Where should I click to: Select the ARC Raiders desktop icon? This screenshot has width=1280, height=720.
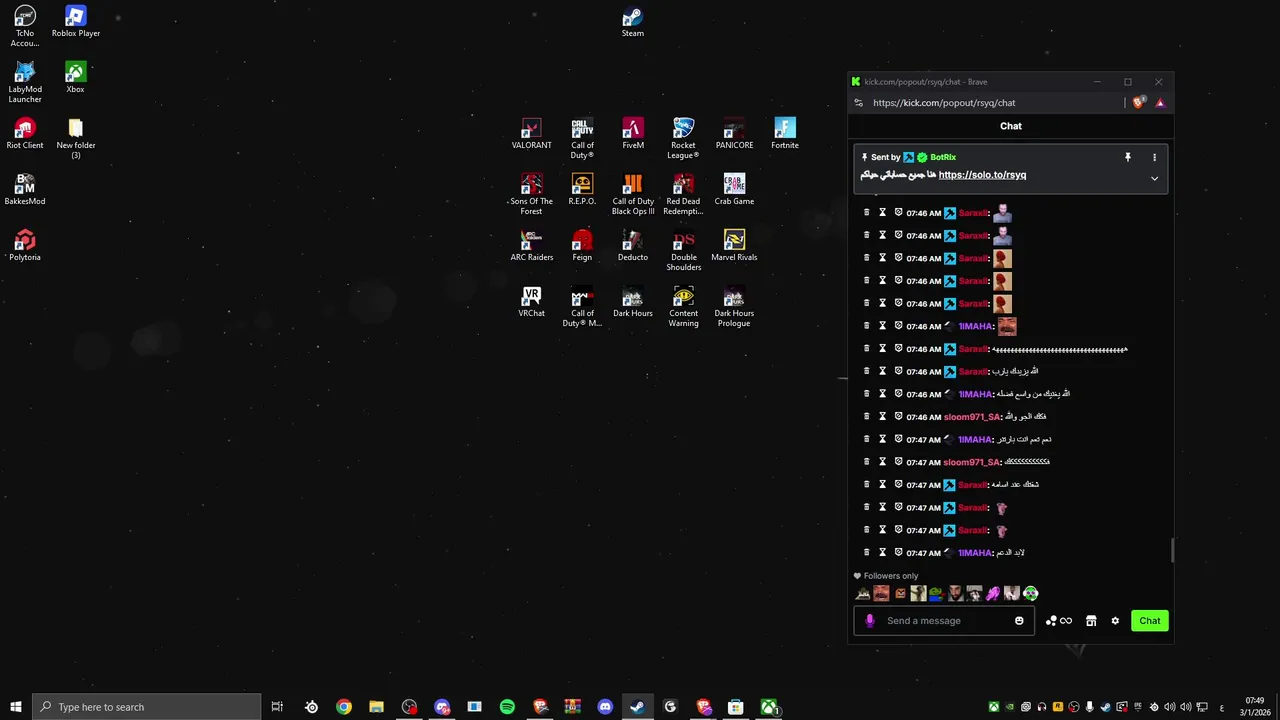pyautogui.click(x=531, y=246)
